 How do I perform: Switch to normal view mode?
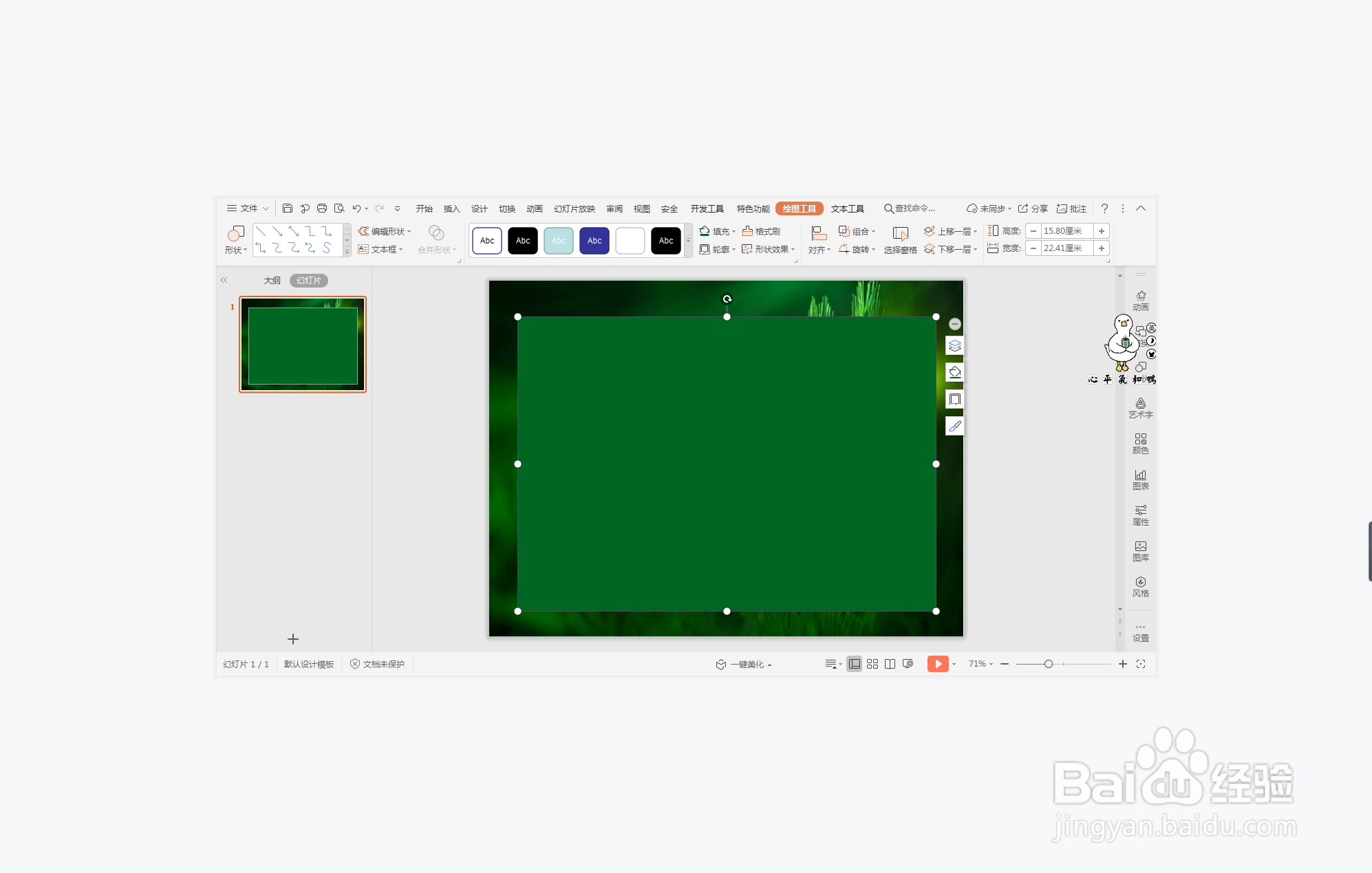point(854,664)
